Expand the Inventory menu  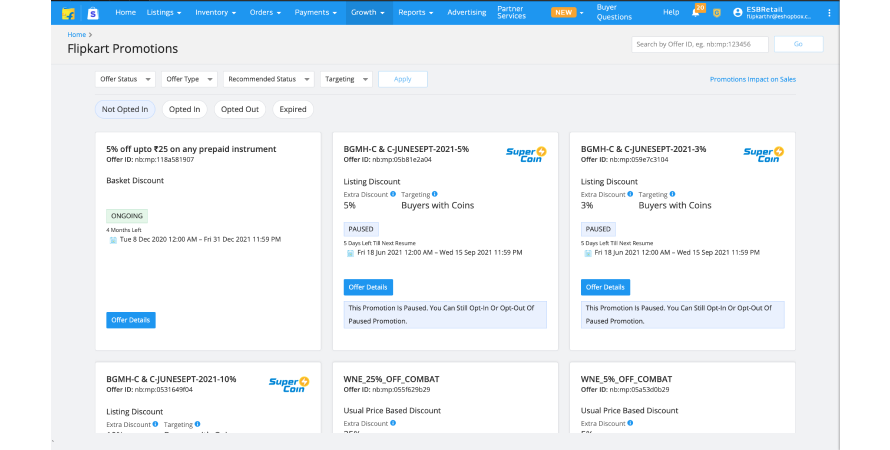pyautogui.click(x=215, y=12)
